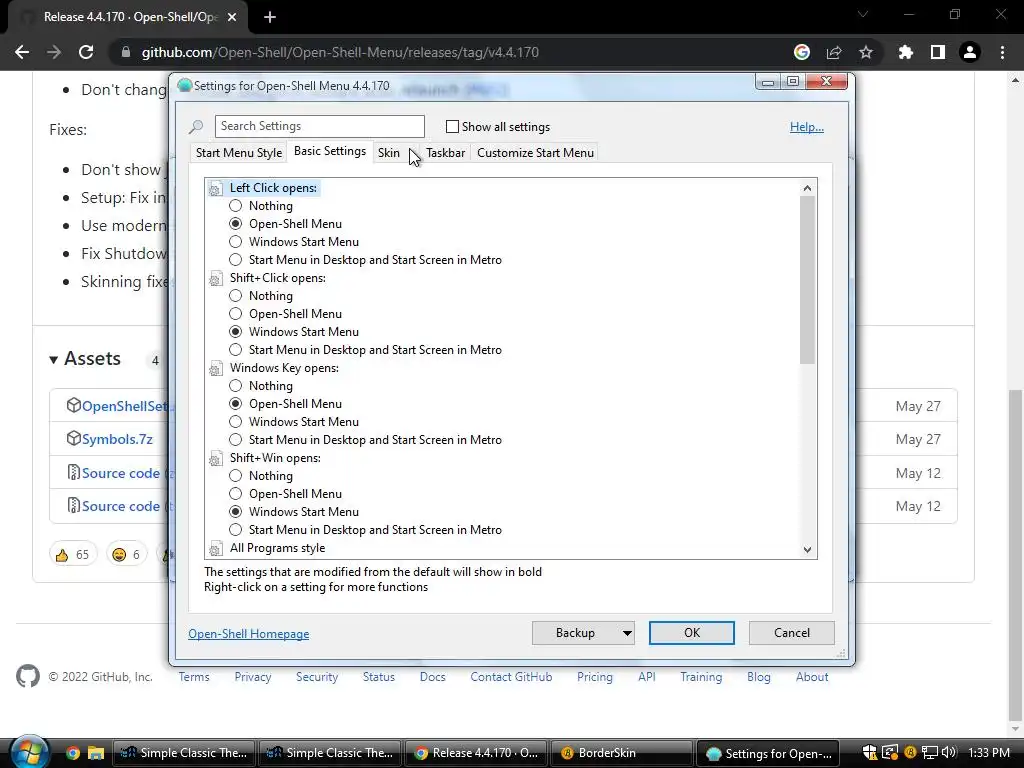Click the settings list scroll up arrow
The height and width of the screenshot is (768, 1024).
[x=808, y=188]
